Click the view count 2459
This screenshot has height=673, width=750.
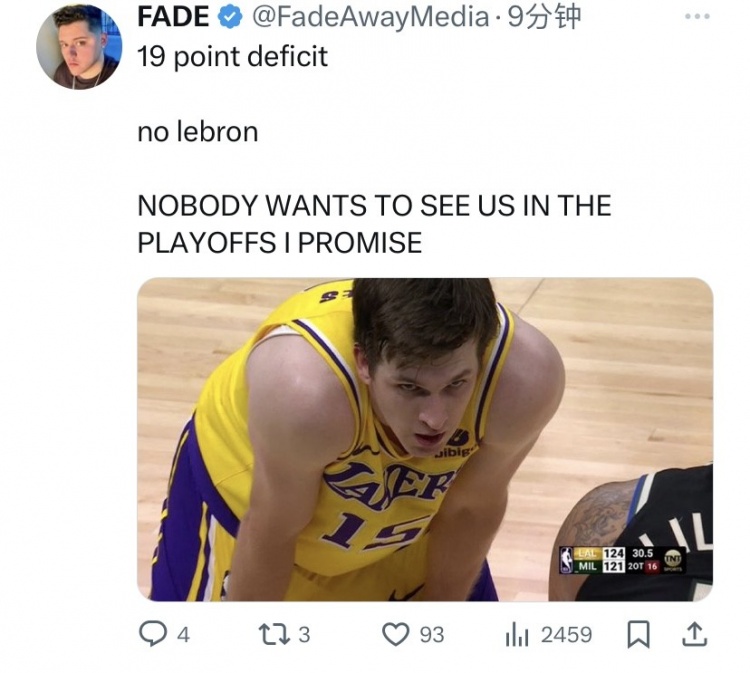(566, 635)
